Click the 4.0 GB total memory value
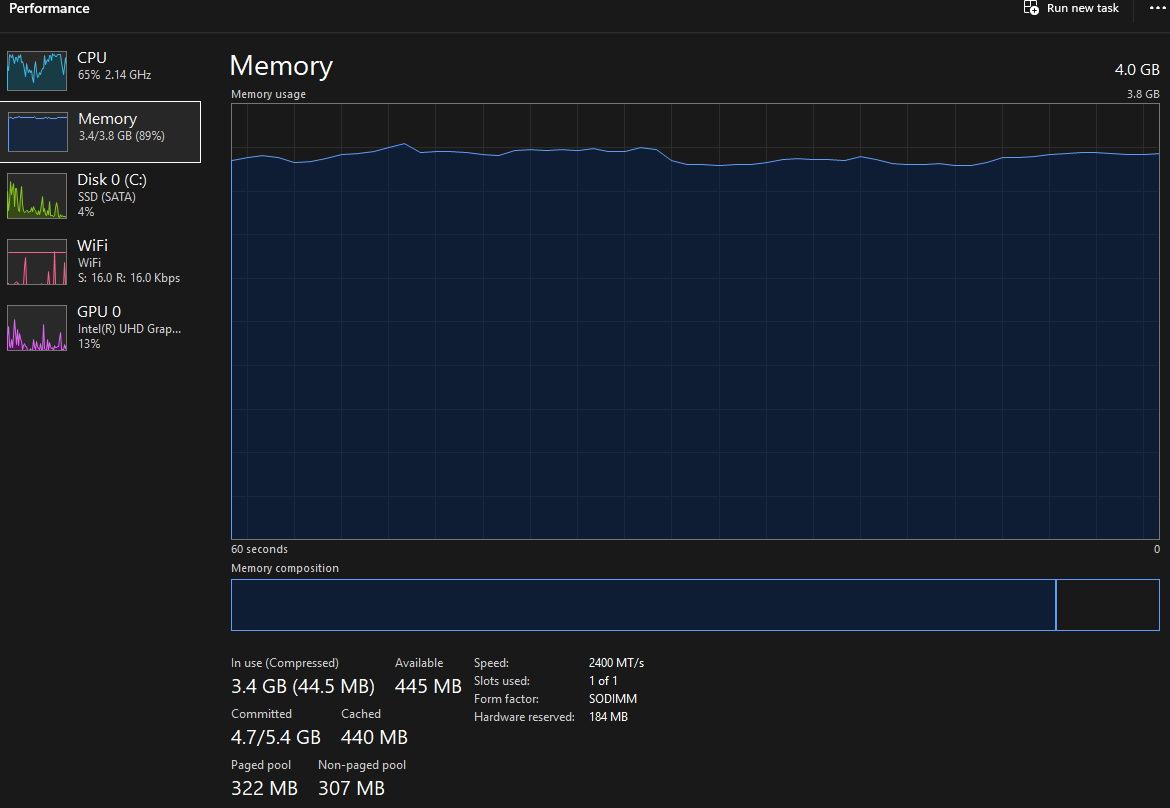1170x808 pixels. pyautogui.click(x=1137, y=69)
